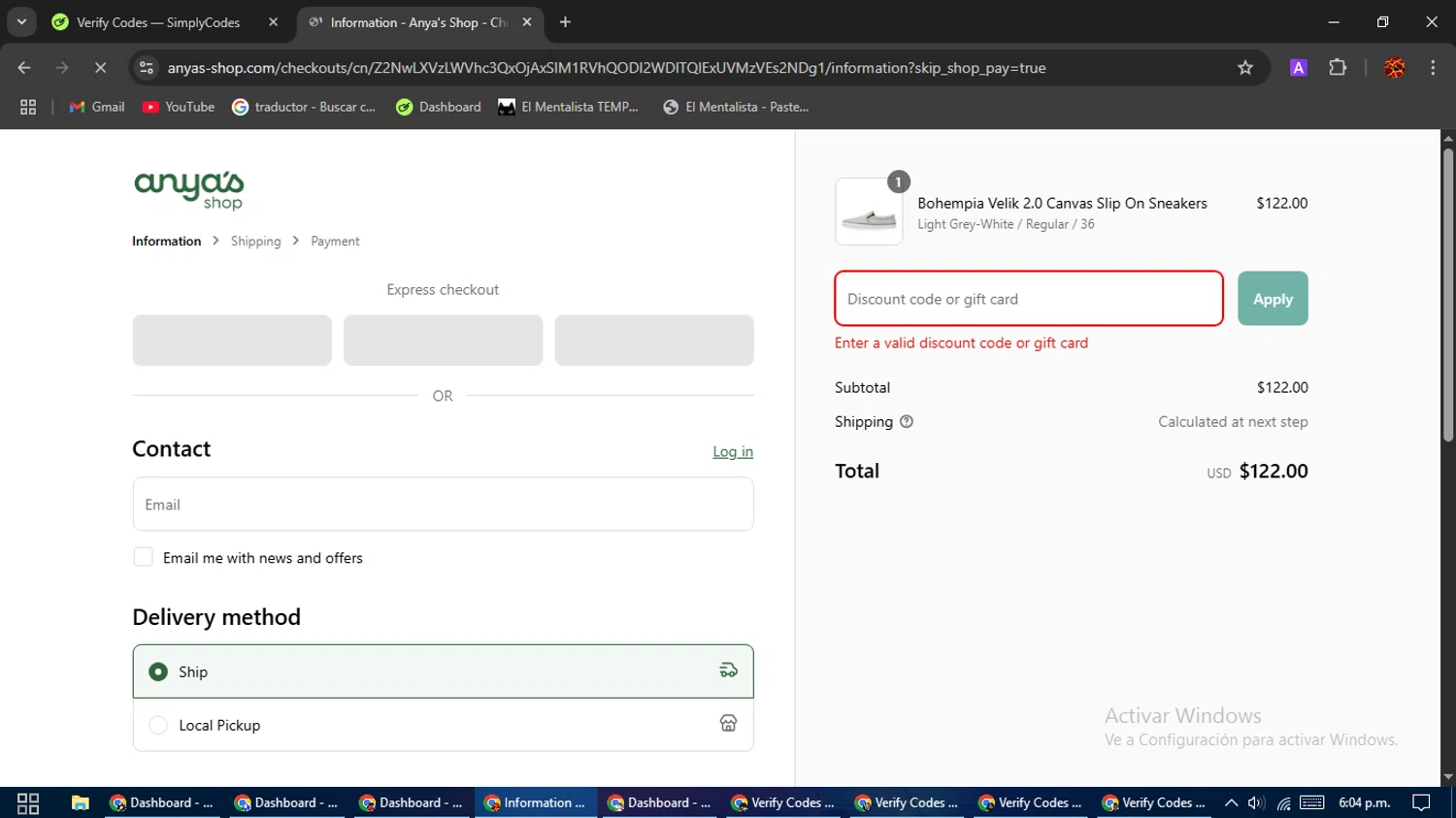Stop loading the page
The width and height of the screenshot is (1456, 818).
(100, 68)
